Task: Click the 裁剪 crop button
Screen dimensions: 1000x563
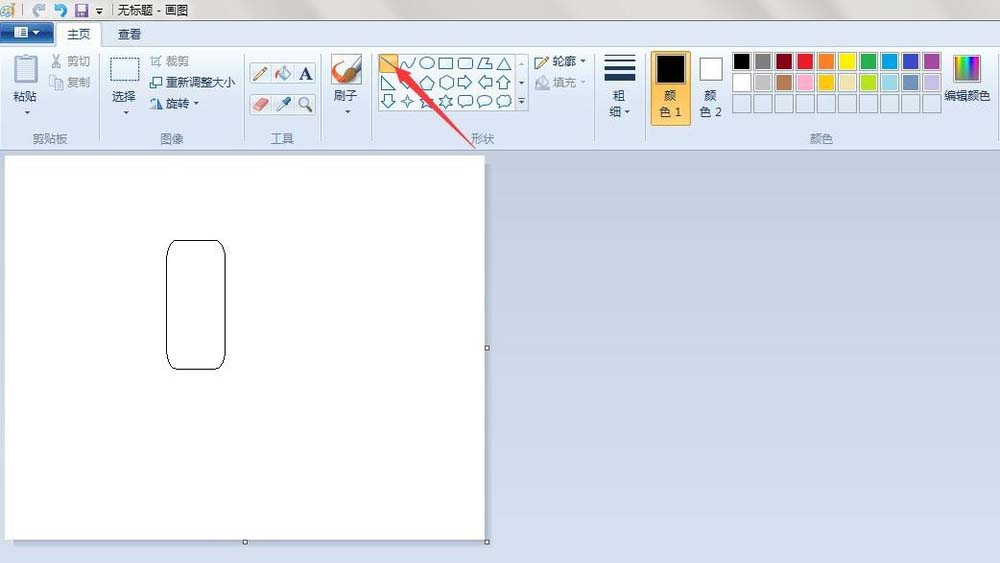Action: (170, 61)
